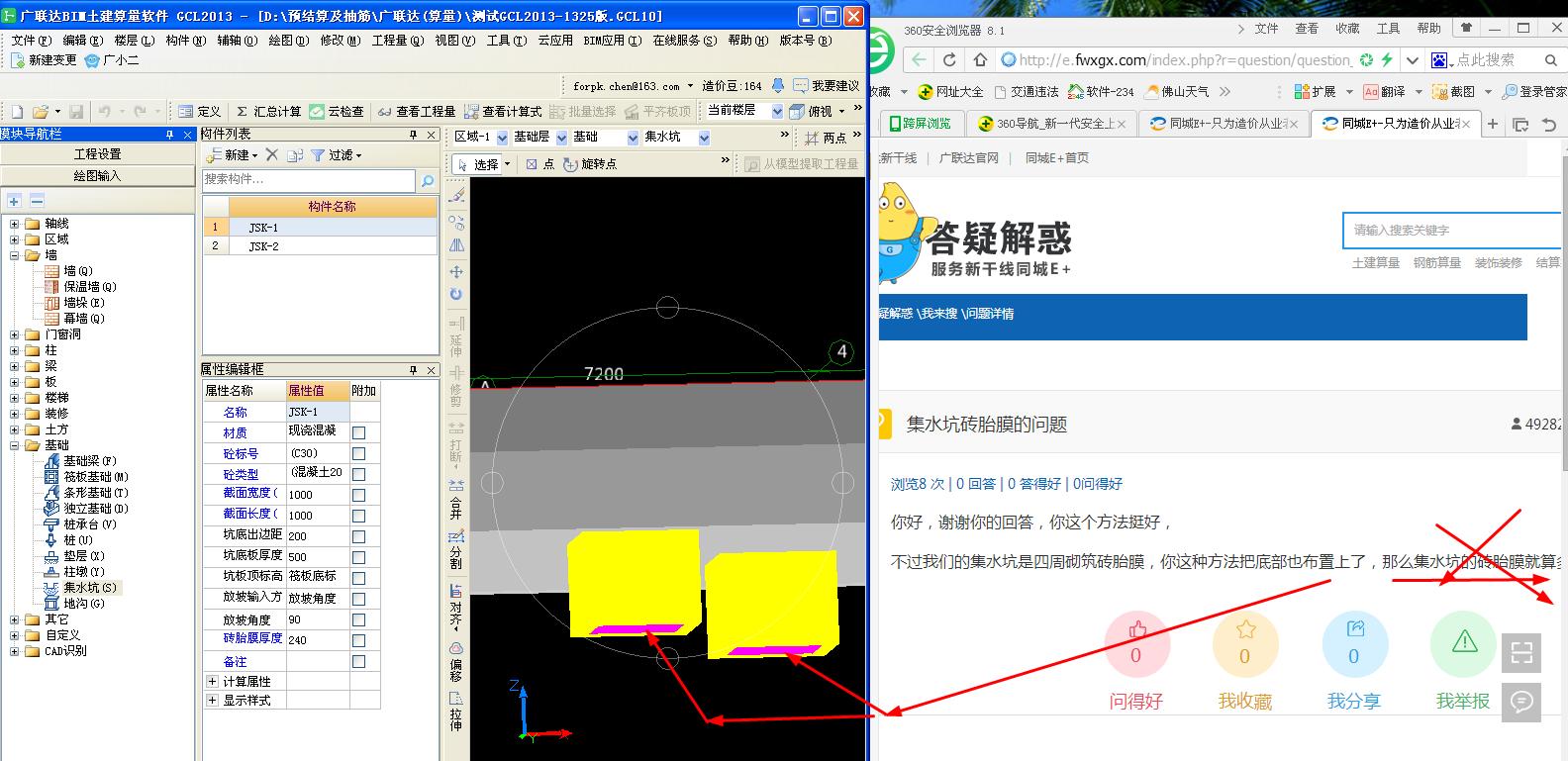Click browser home icon

coord(980,60)
